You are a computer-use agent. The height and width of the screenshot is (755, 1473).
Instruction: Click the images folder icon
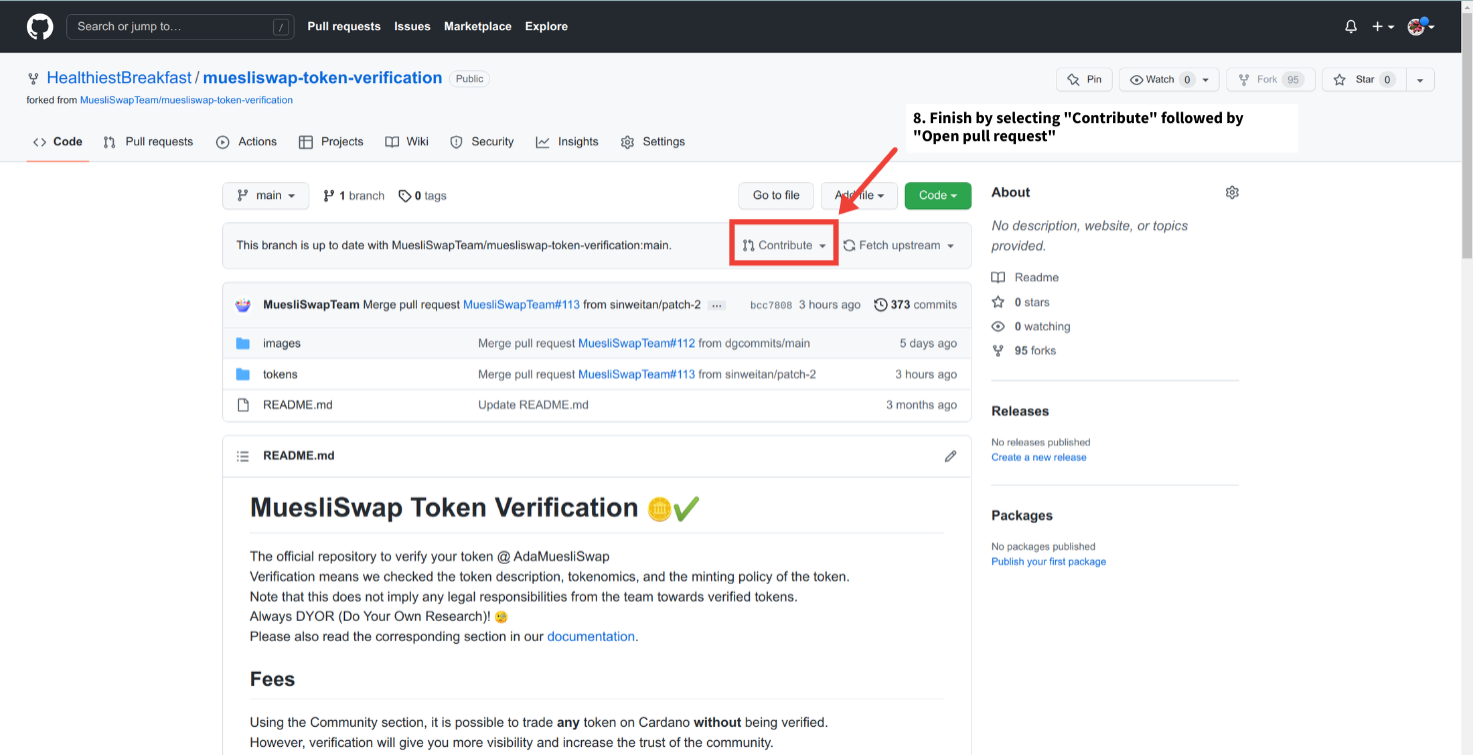(x=242, y=343)
